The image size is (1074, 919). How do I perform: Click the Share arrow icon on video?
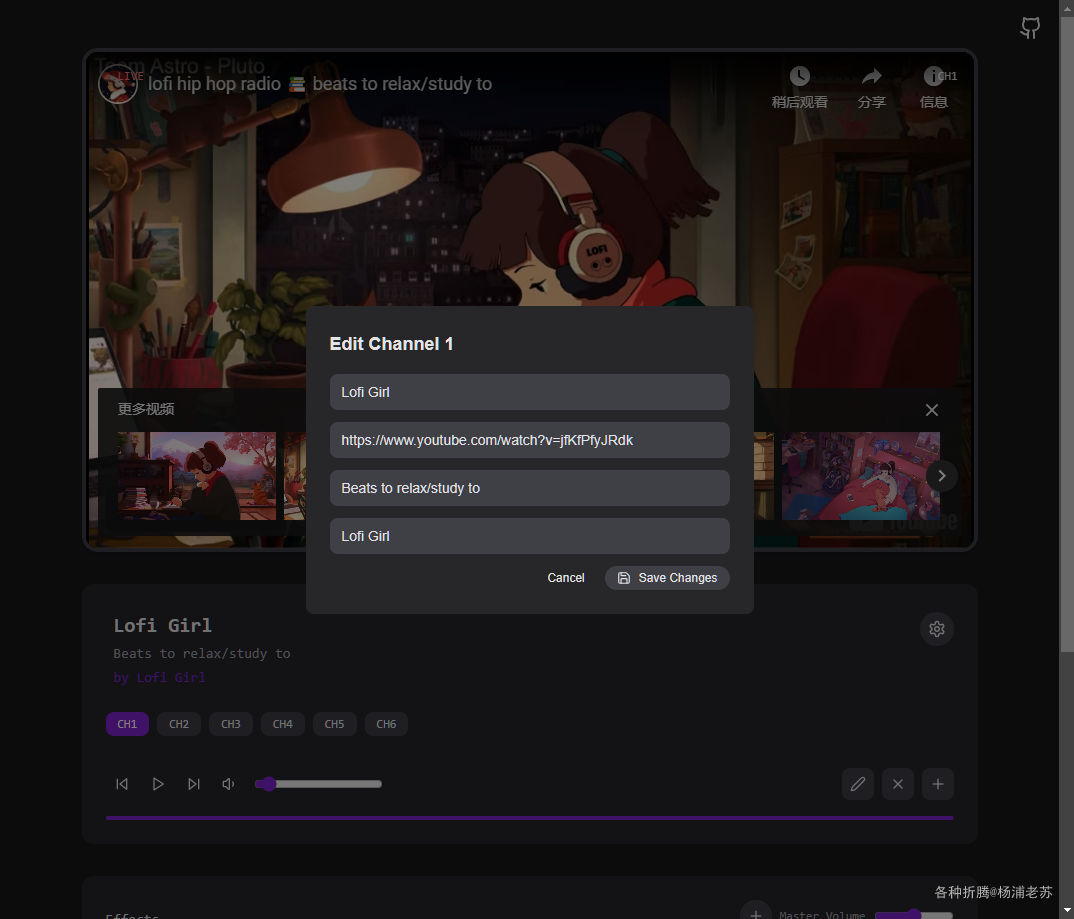tap(871, 76)
